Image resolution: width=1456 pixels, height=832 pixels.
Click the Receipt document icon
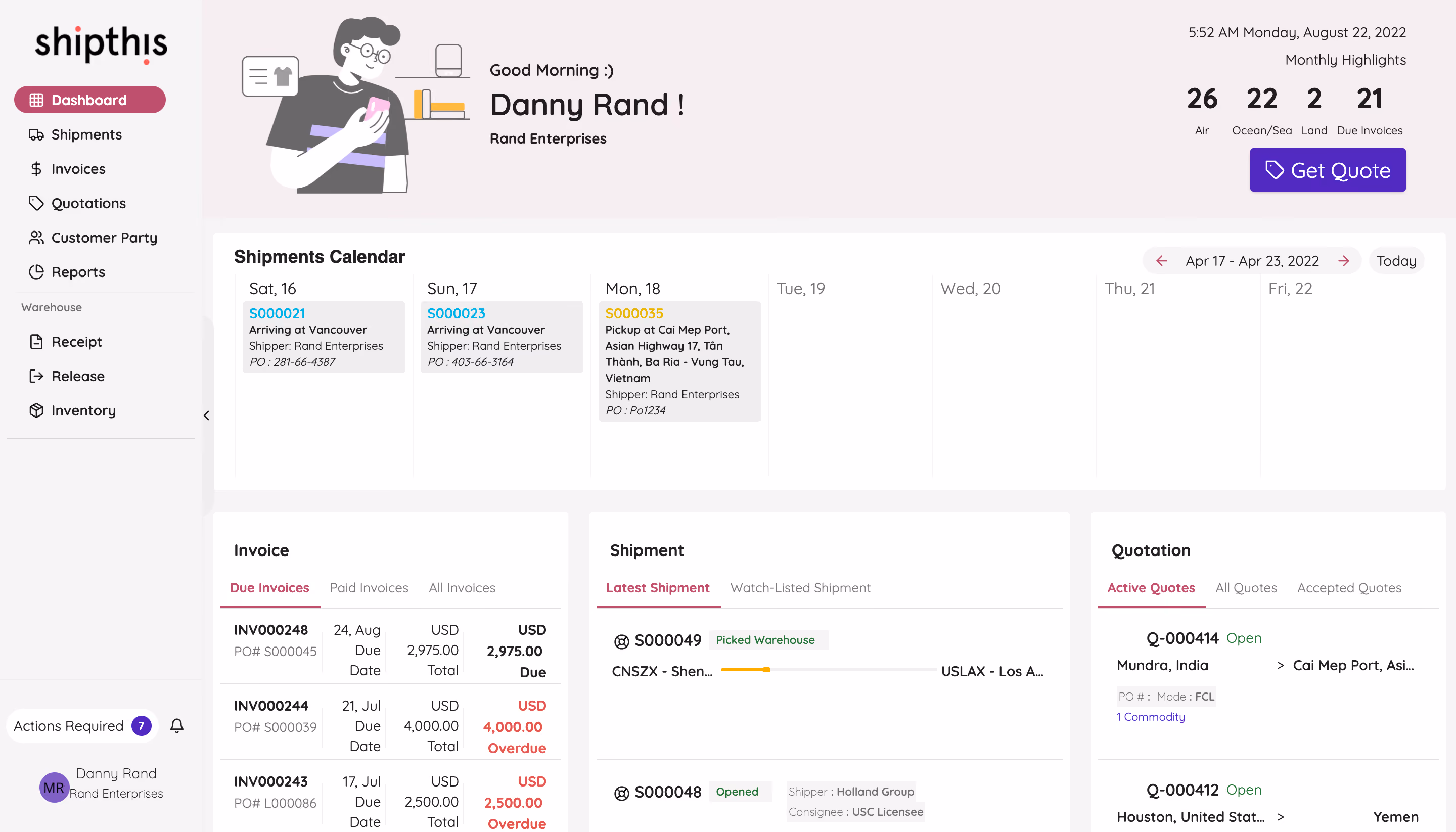click(36, 342)
